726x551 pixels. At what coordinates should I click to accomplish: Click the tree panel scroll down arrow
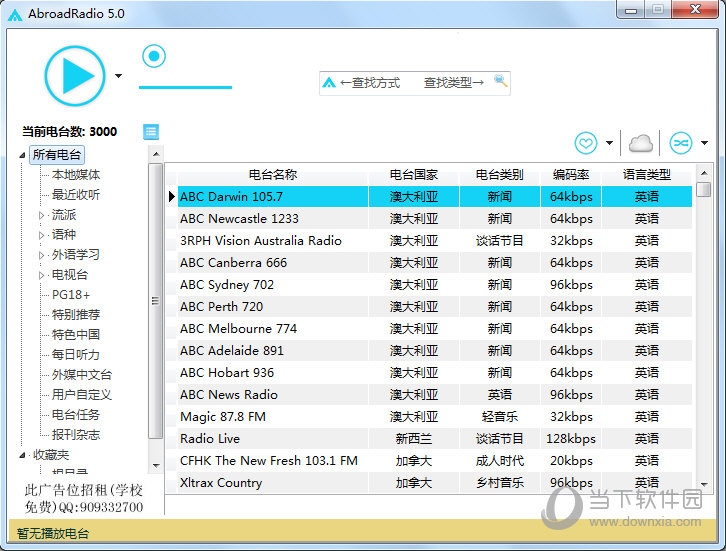tap(156, 466)
